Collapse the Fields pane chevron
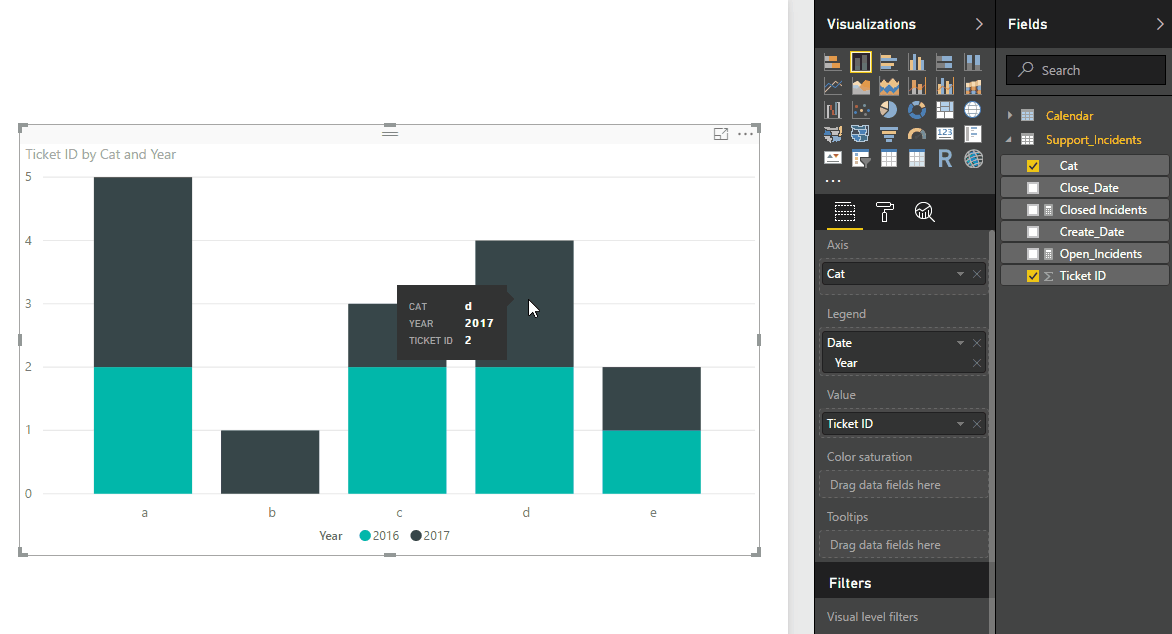Screen dimensions: 1172x634 click(1160, 24)
